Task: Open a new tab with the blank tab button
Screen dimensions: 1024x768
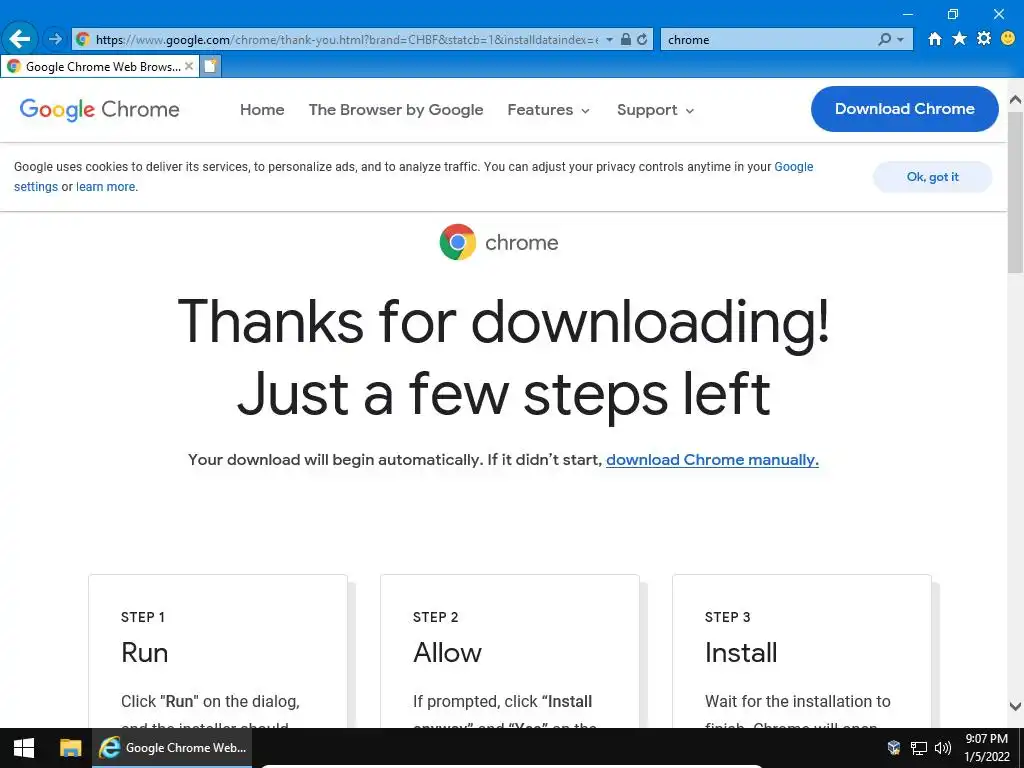Action: (x=210, y=66)
